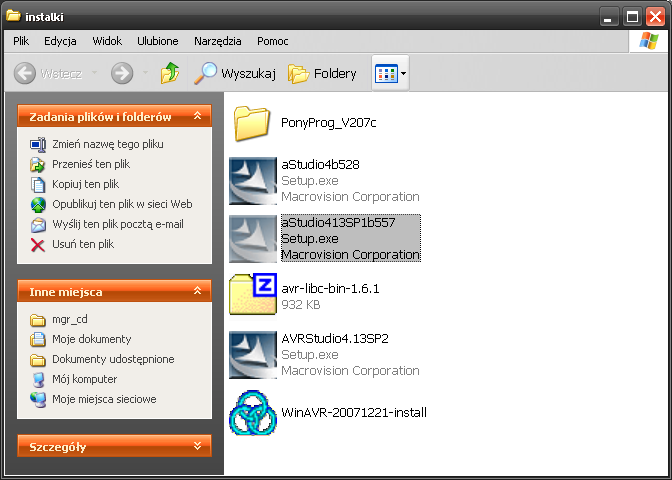672x480 pixels.
Task: Click the WinAVR-20071221-install icon
Action: coord(253,412)
